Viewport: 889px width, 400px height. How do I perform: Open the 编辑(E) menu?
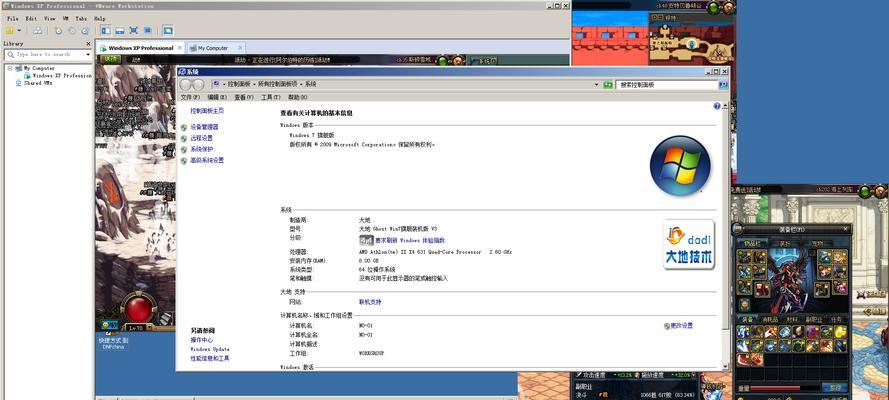point(217,97)
